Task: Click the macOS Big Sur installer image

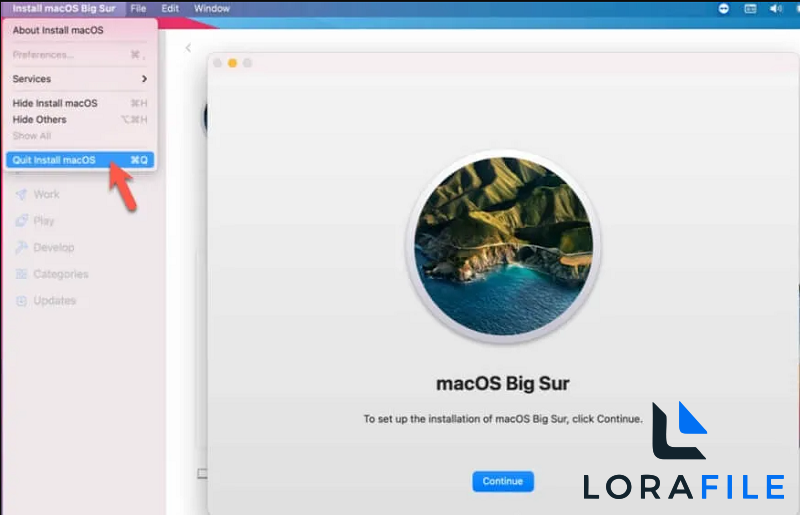Action: coord(503,247)
